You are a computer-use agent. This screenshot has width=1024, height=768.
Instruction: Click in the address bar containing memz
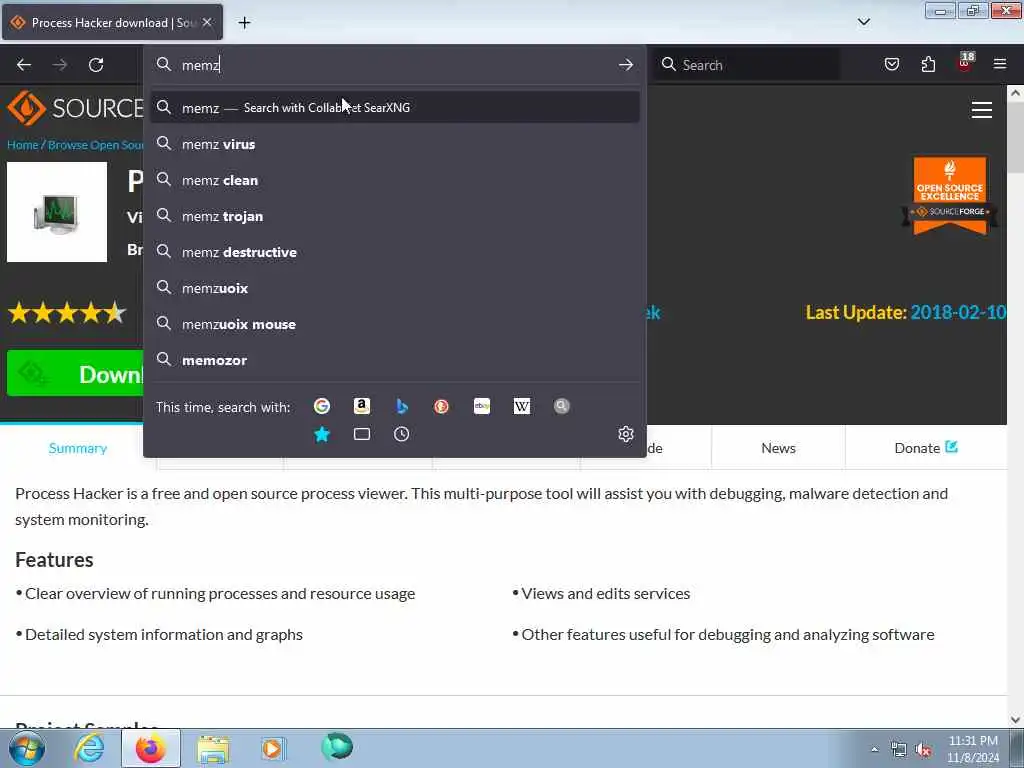pos(395,65)
